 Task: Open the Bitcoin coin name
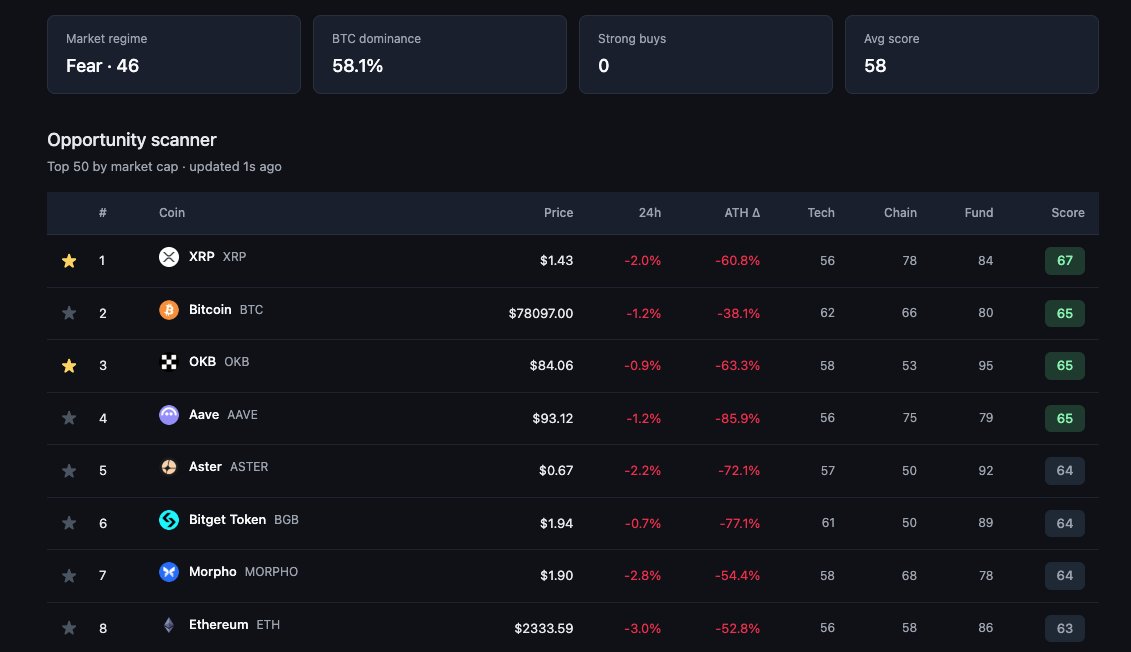[210, 309]
